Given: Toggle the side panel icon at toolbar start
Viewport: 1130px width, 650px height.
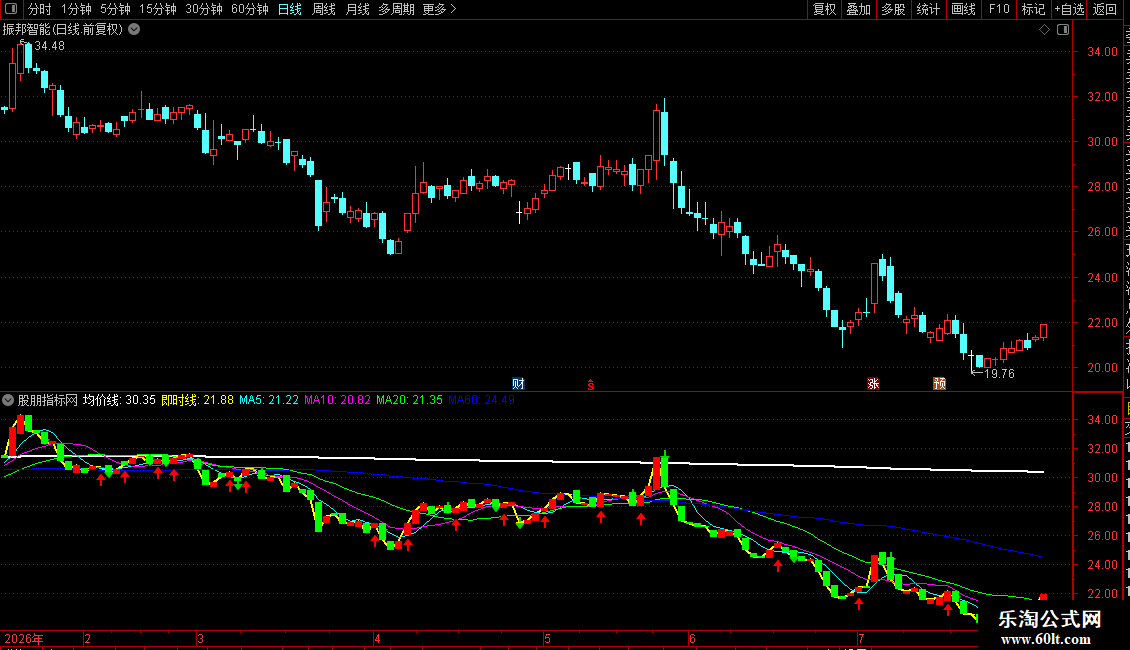Looking at the screenshot, I should [11, 9].
